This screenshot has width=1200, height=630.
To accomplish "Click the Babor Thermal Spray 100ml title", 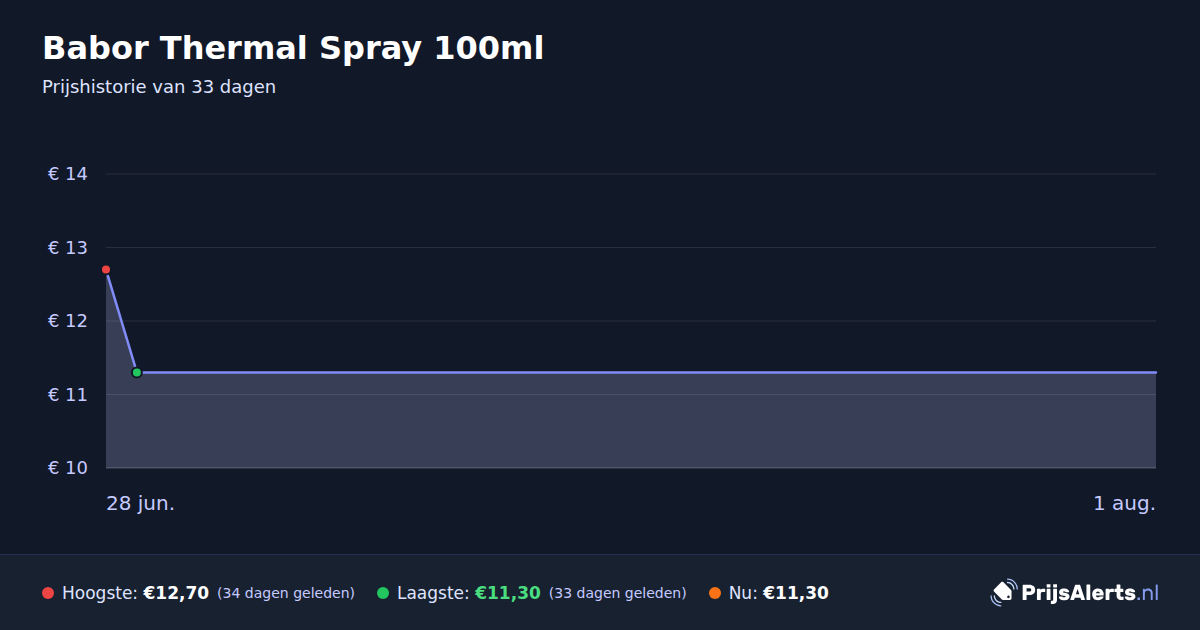I will (x=293, y=48).
